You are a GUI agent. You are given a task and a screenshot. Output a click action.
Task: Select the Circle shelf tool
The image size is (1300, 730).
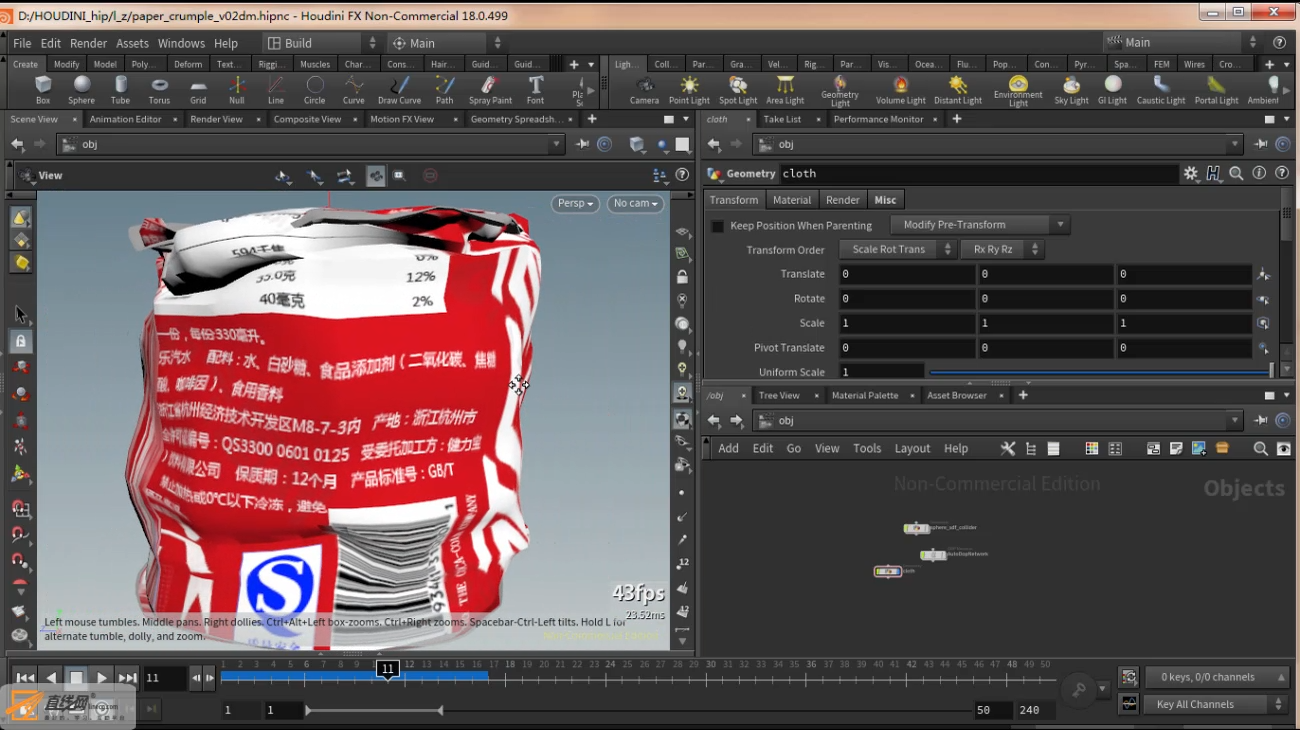point(315,90)
